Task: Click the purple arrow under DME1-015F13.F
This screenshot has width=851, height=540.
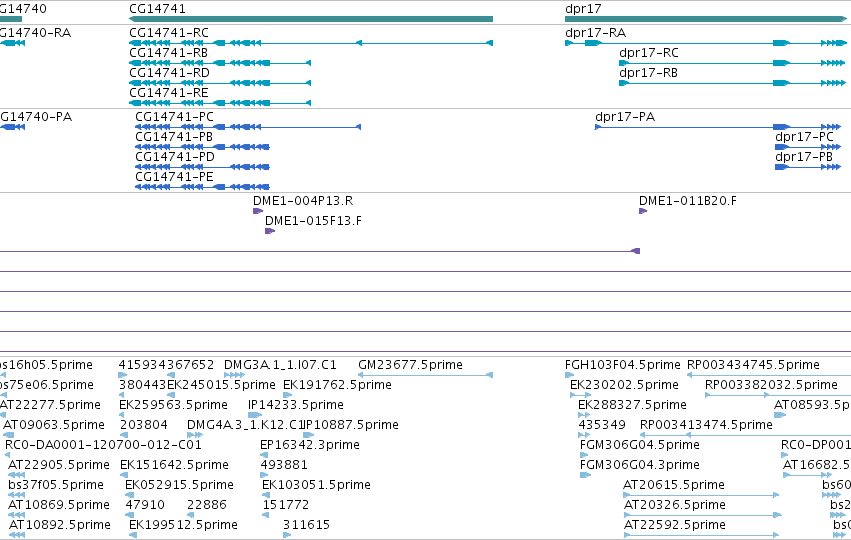Action: (270, 231)
